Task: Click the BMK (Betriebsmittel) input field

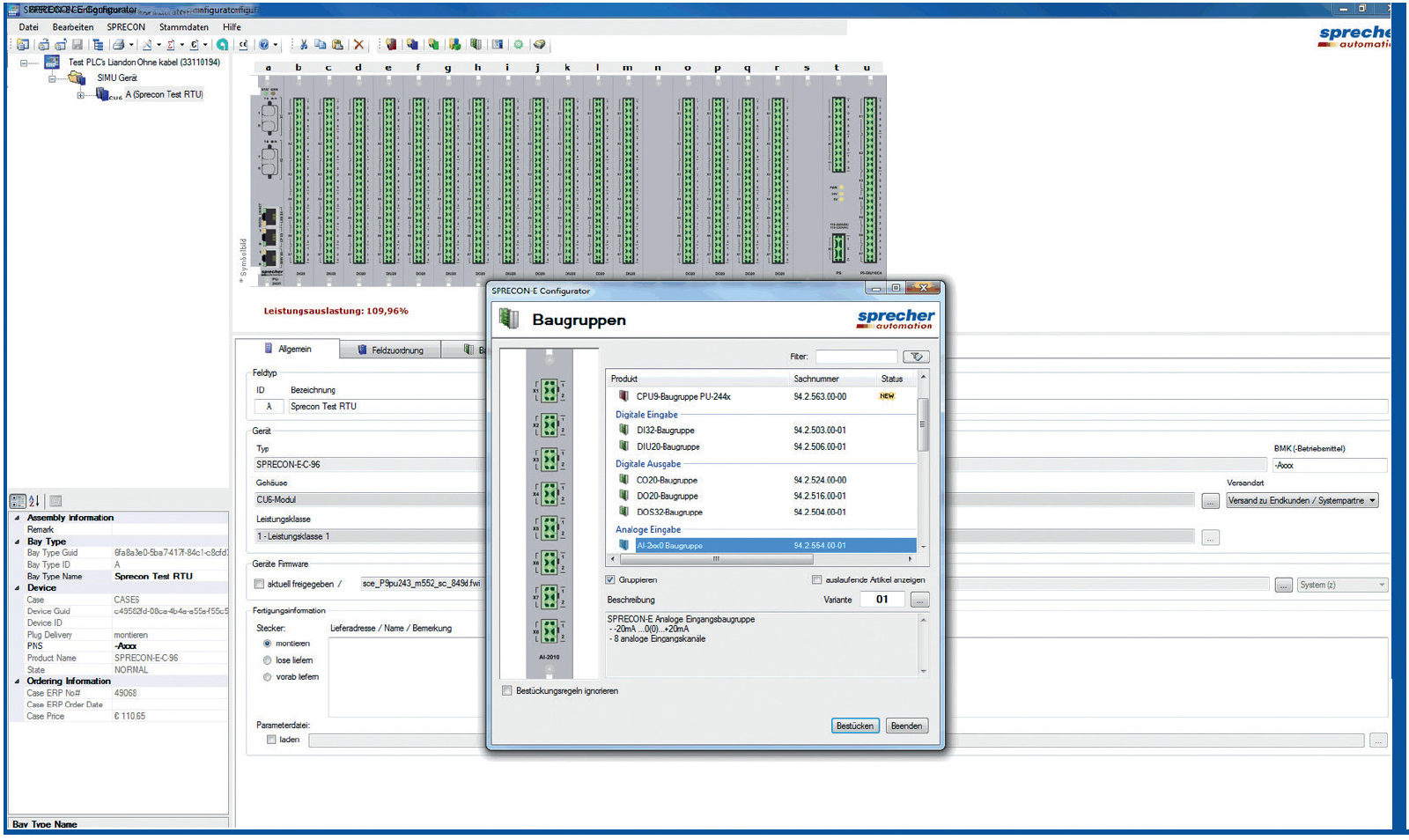Action: point(1330,465)
